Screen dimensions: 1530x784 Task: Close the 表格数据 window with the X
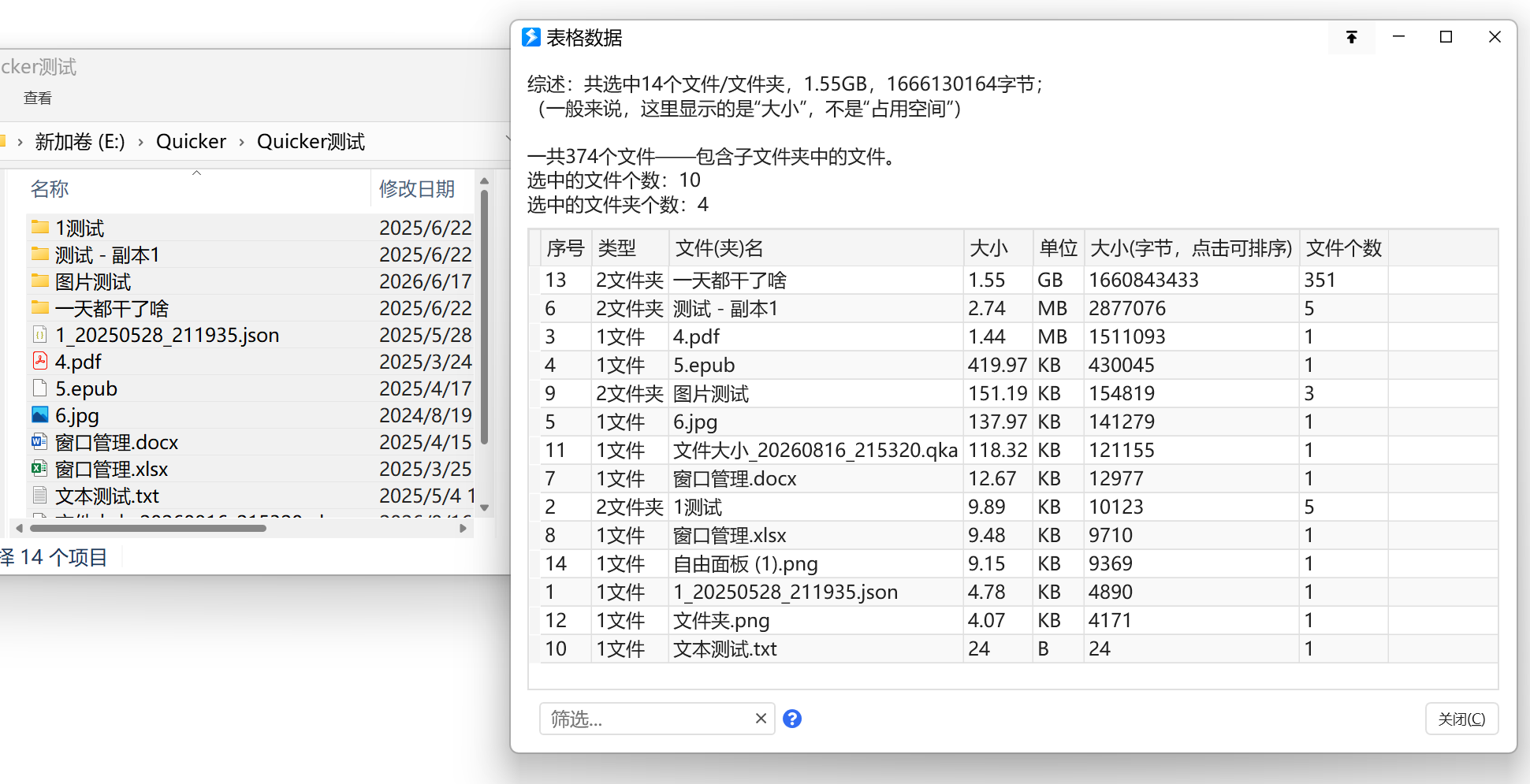(x=1495, y=37)
